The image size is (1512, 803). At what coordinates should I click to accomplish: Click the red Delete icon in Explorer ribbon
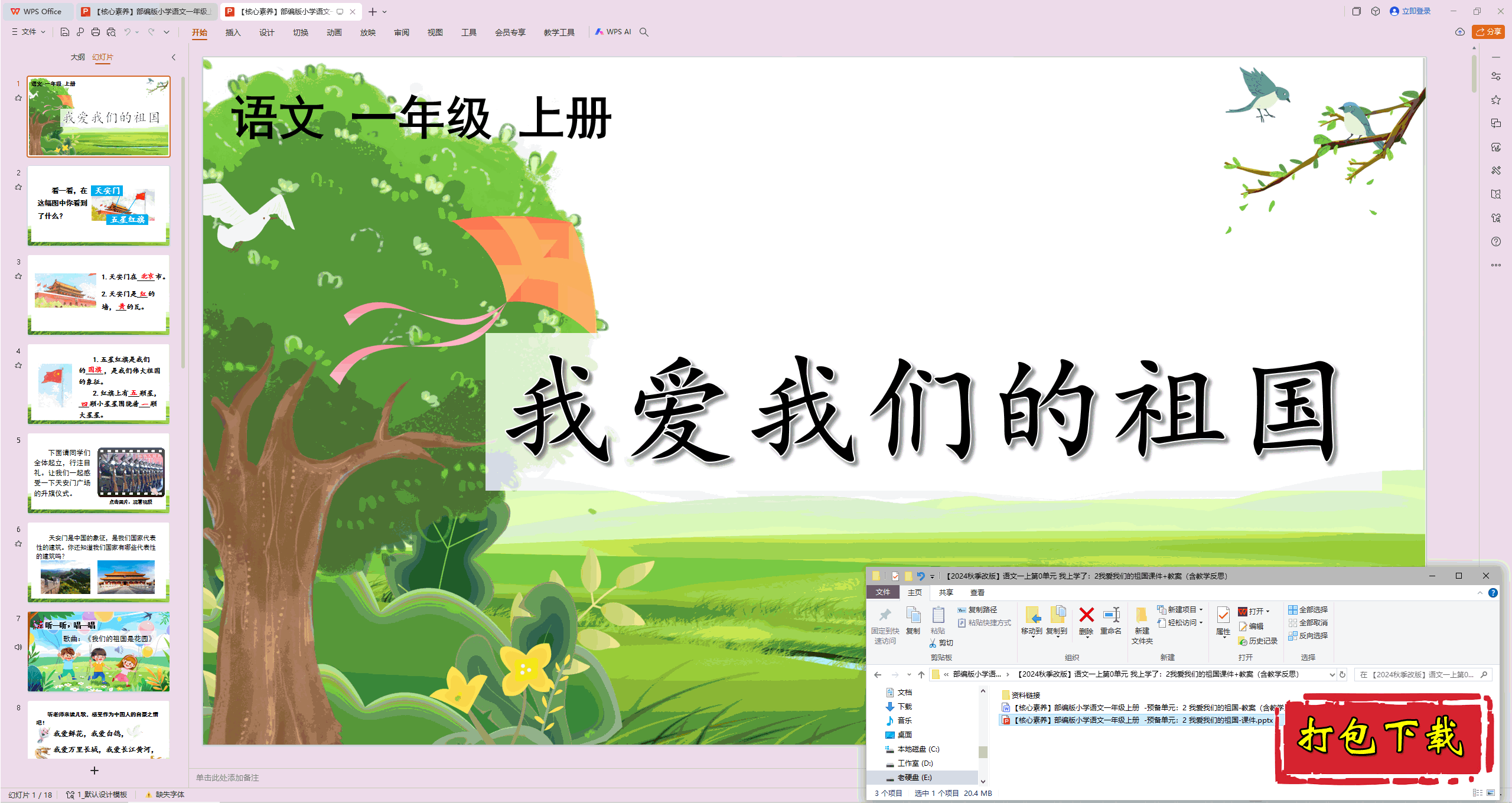pos(1086,621)
